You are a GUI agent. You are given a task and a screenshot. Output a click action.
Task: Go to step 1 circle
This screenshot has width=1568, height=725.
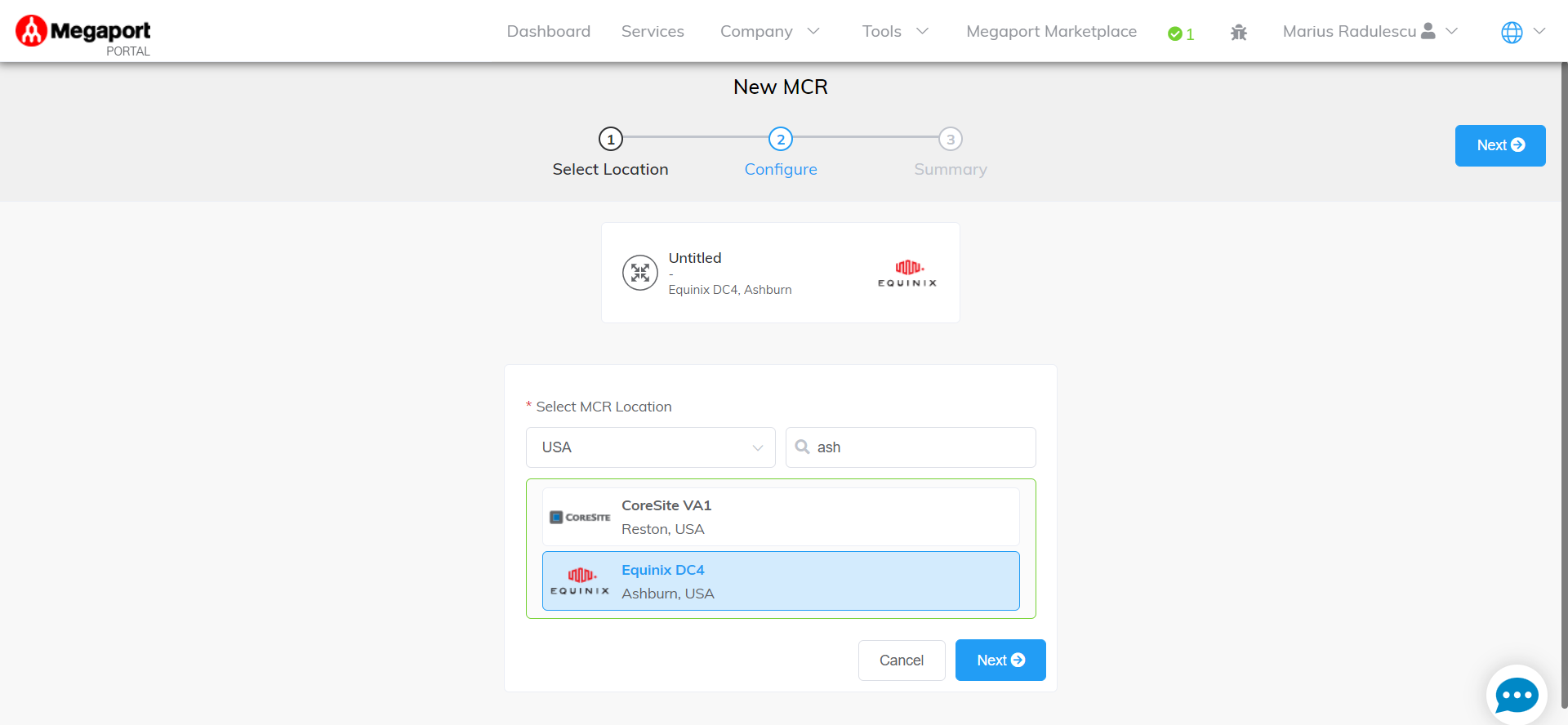[611, 139]
